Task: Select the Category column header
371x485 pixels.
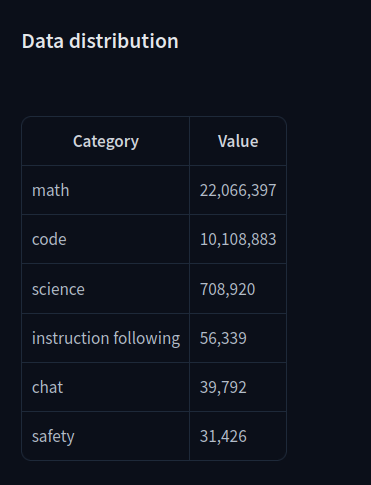Action: 106,141
